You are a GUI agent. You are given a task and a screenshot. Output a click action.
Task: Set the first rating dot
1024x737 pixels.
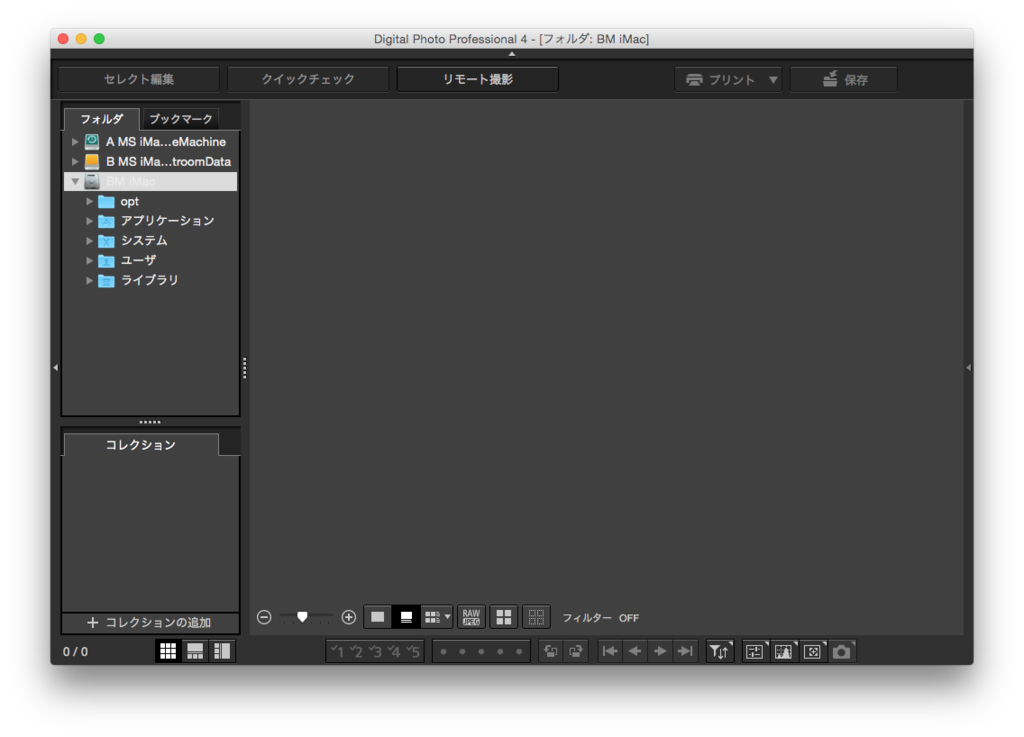443,651
